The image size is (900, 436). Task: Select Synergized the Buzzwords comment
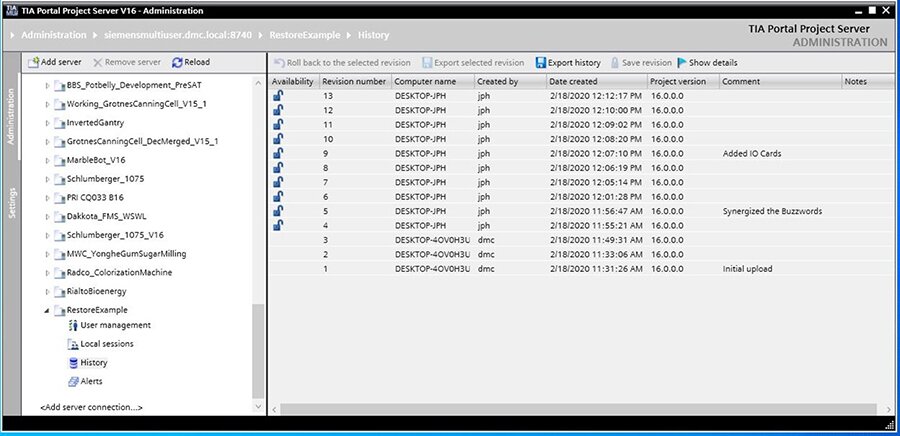click(772, 211)
